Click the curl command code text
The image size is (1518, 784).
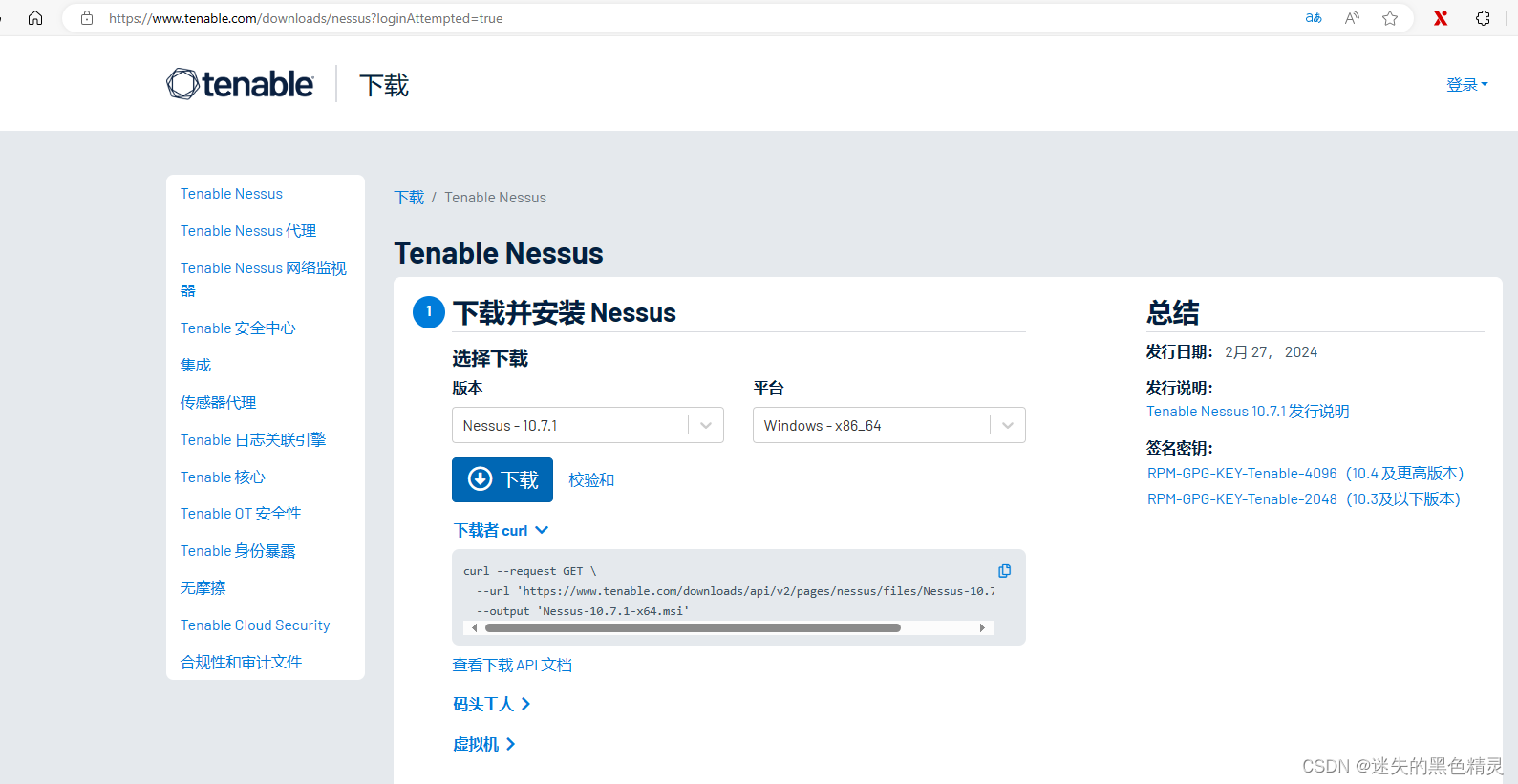point(728,591)
